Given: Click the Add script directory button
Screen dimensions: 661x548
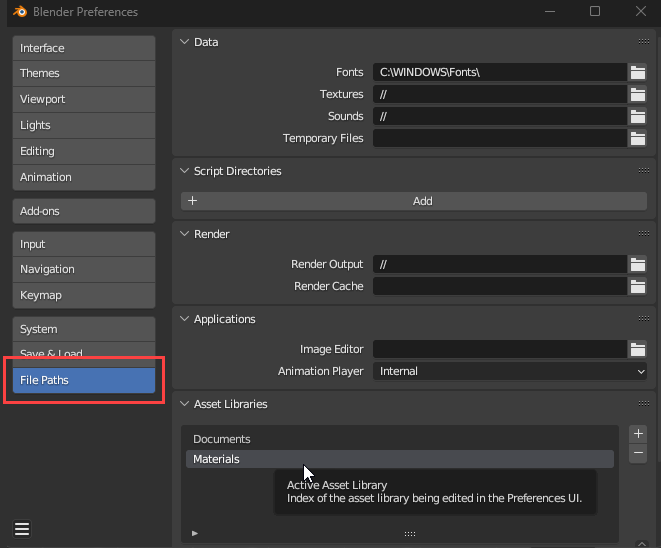Looking at the screenshot, I should click(x=414, y=201).
